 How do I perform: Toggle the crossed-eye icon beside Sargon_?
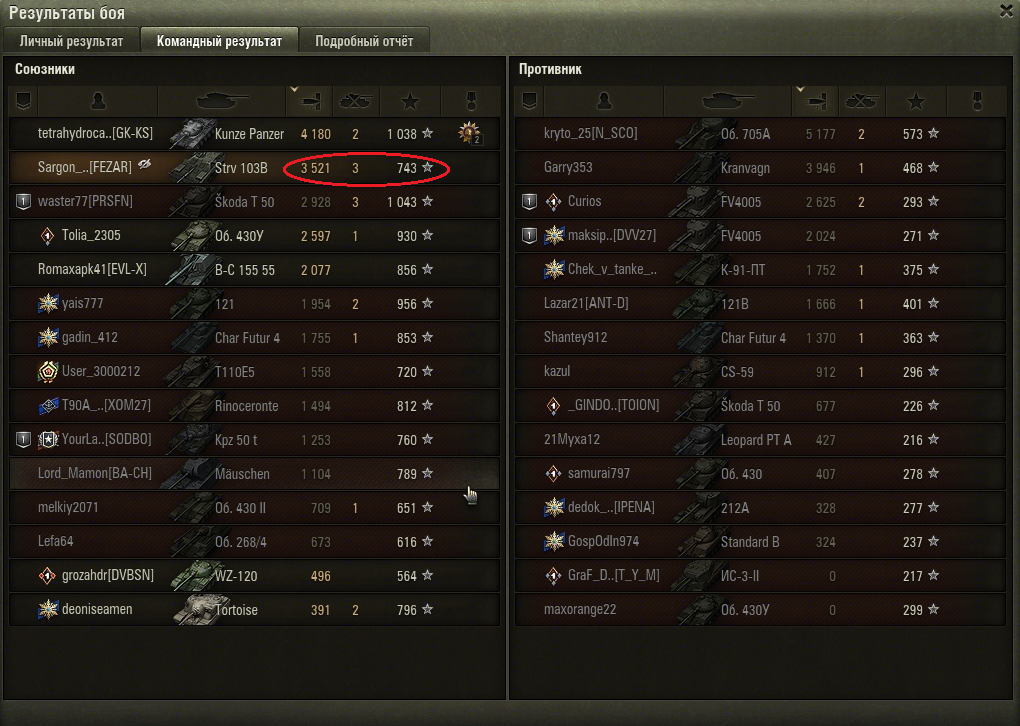(x=144, y=165)
